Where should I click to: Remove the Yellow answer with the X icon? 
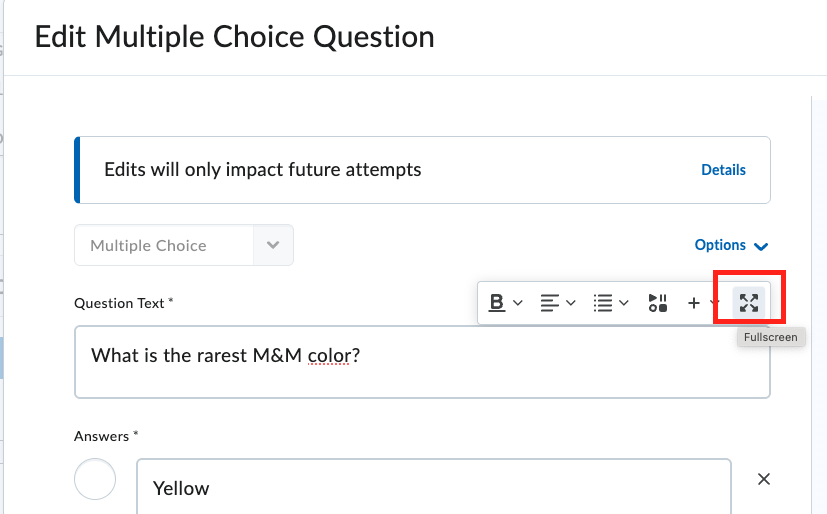point(764,479)
